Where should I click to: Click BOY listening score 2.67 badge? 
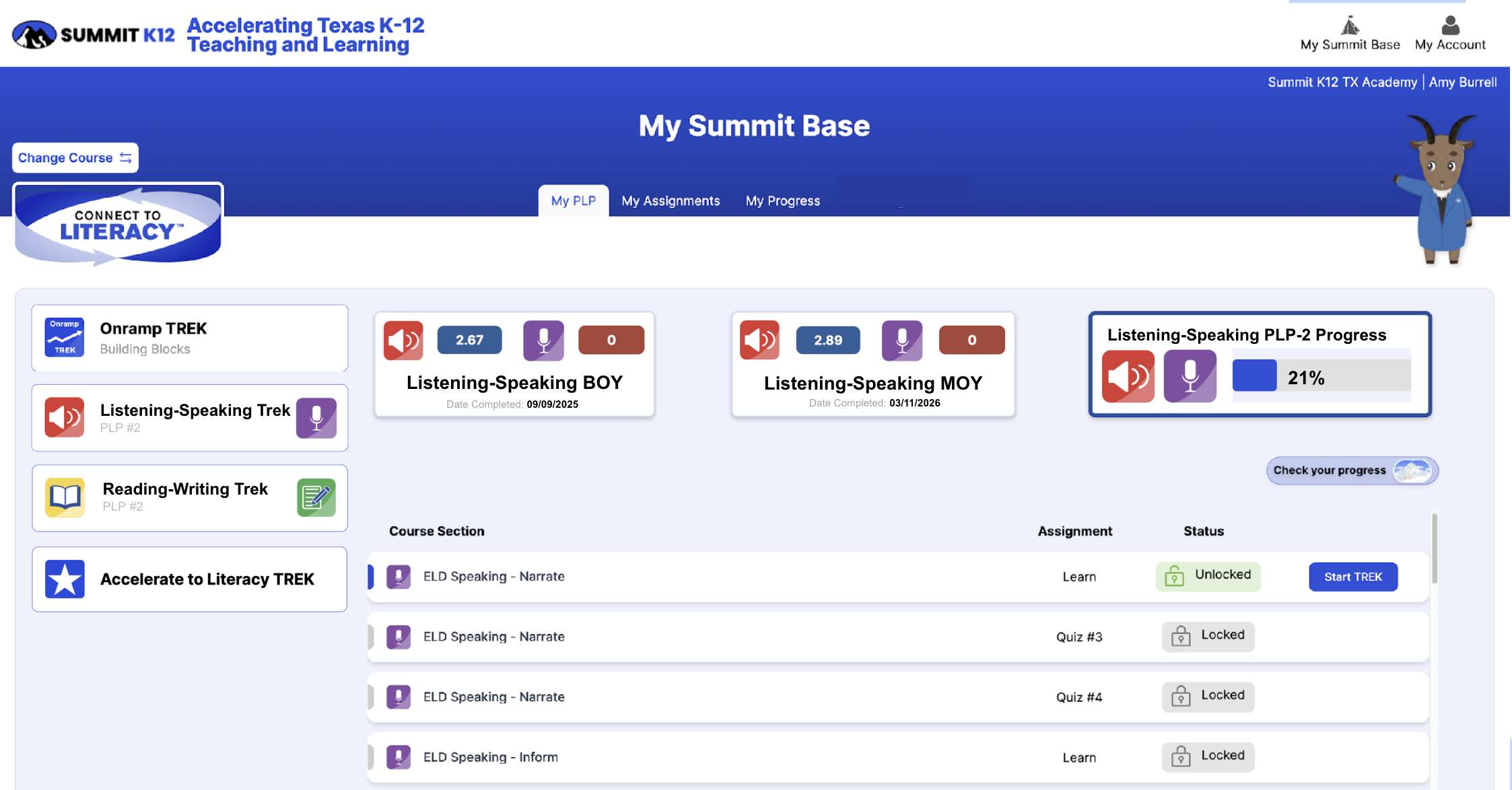[469, 340]
